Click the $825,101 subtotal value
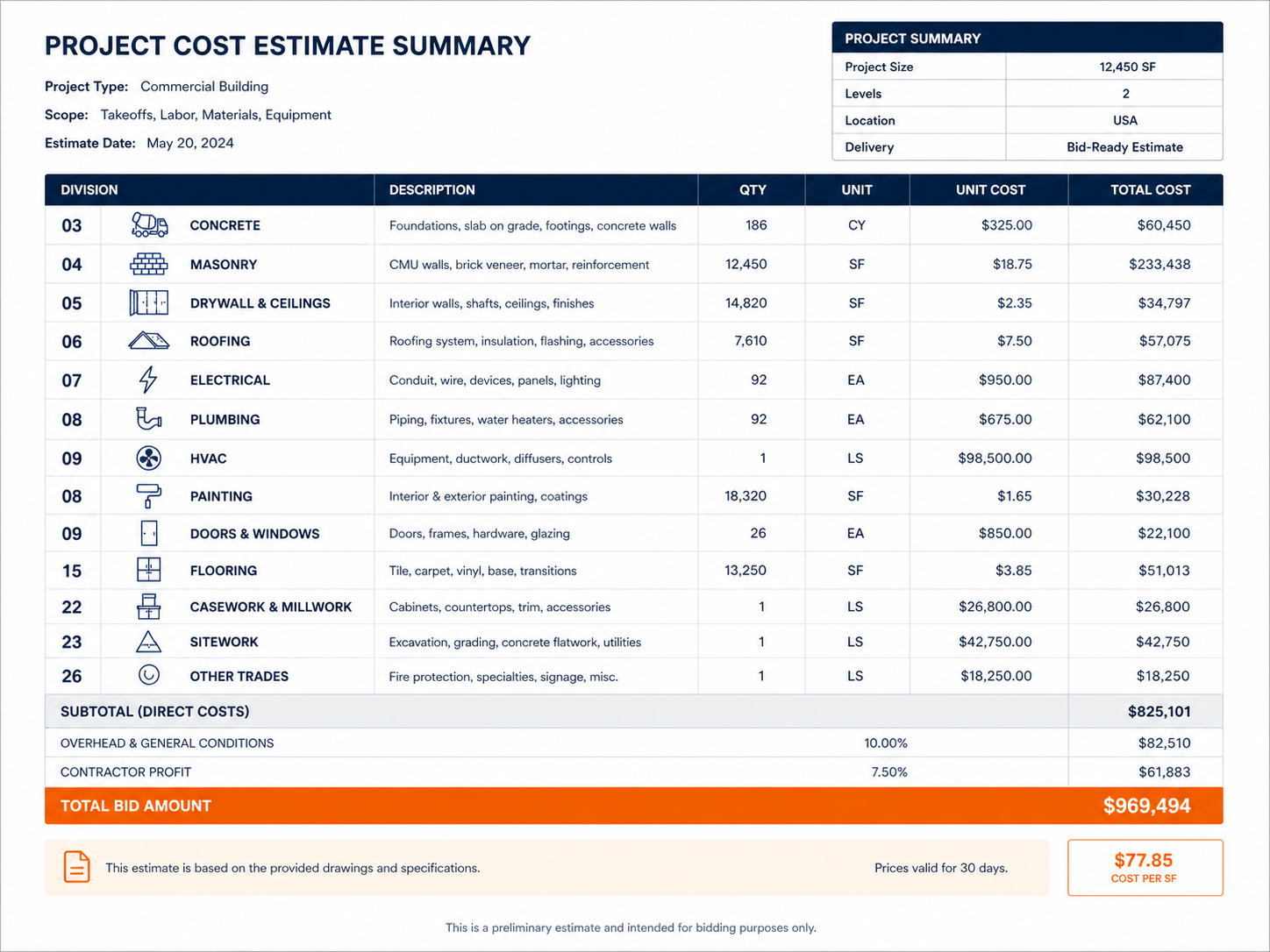 pos(1159,711)
